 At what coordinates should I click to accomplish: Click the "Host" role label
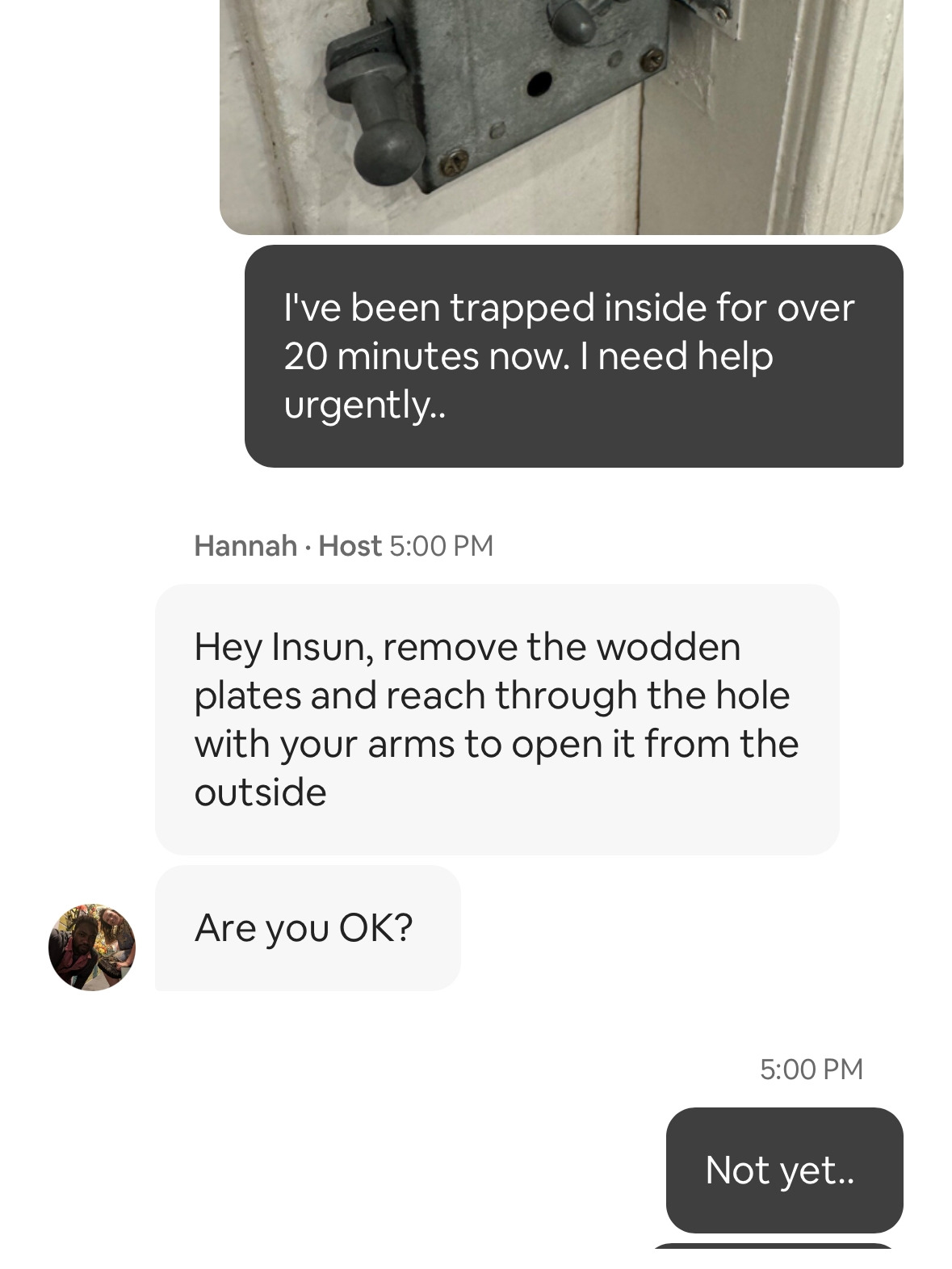(x=350, y=546)
